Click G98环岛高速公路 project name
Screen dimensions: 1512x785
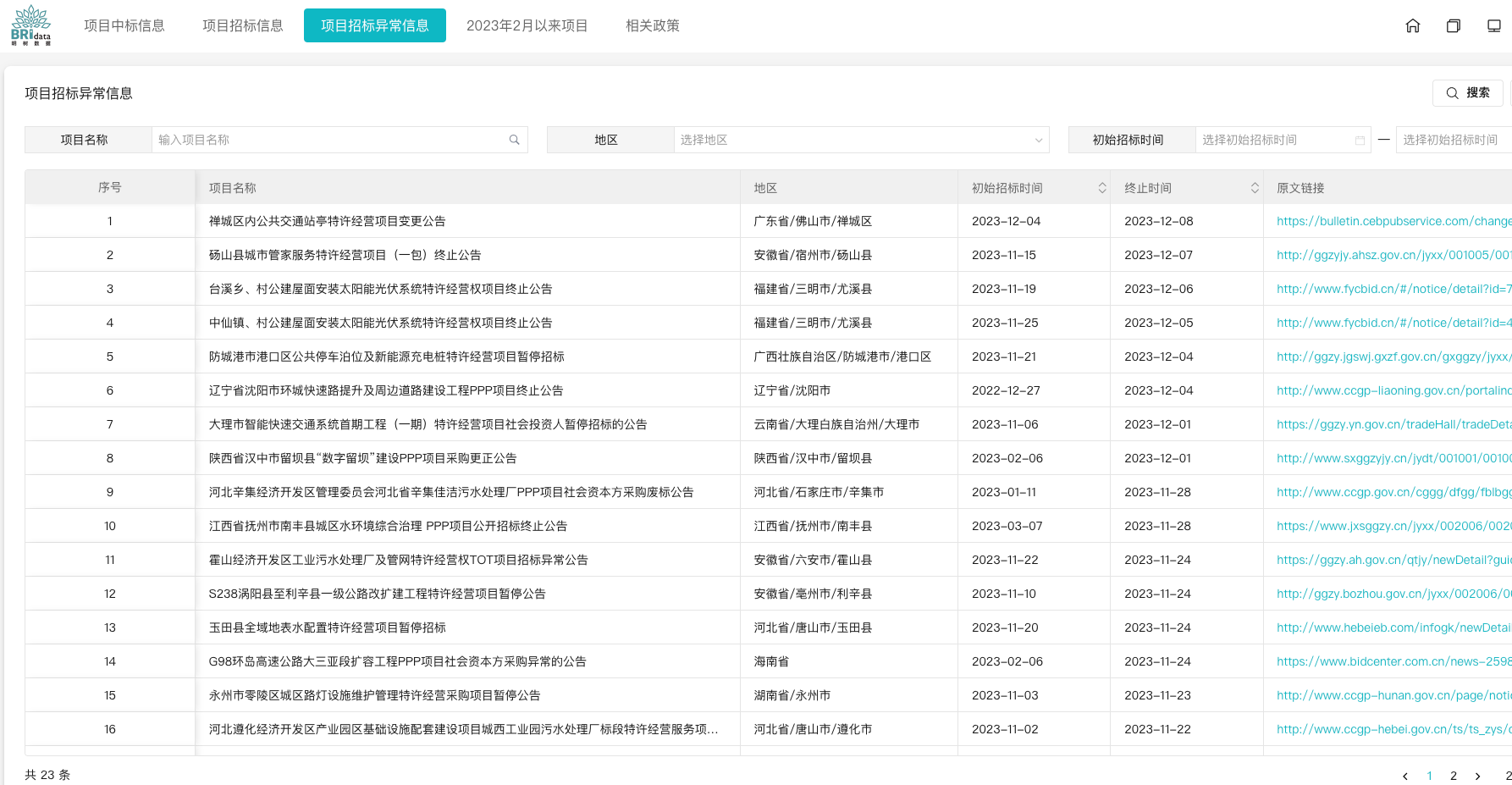point(397,661)
